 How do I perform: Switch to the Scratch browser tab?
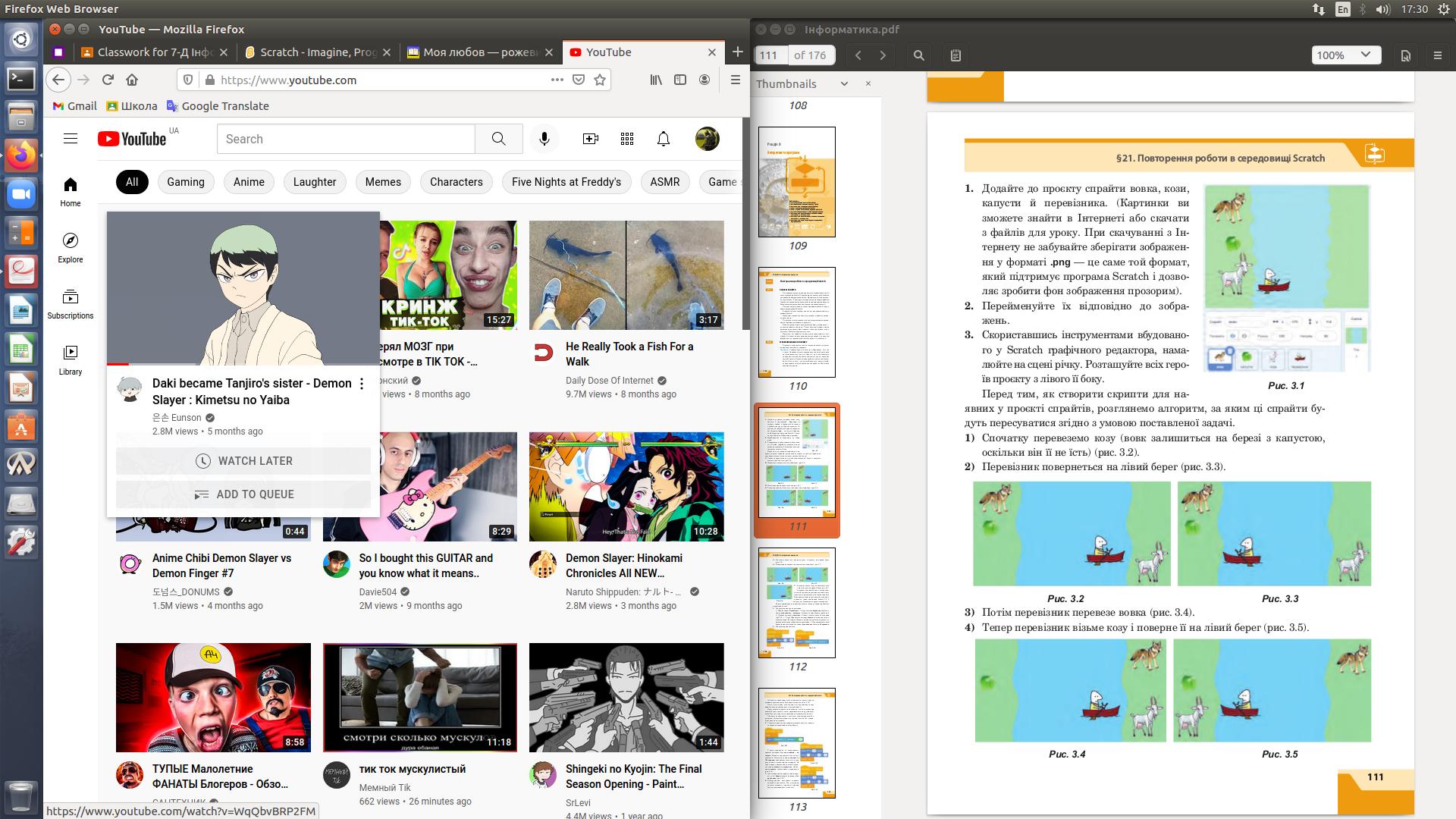[318, 52]
